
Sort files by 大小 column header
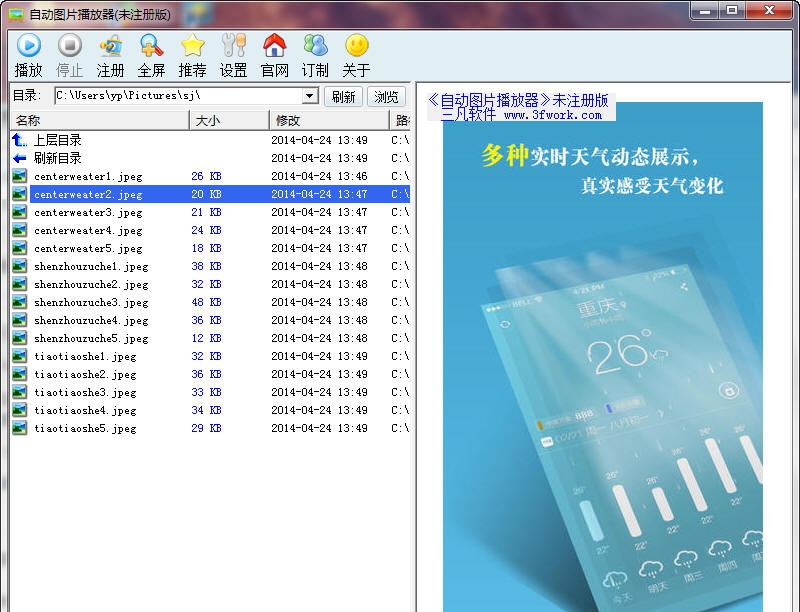(x=230, y=120)
